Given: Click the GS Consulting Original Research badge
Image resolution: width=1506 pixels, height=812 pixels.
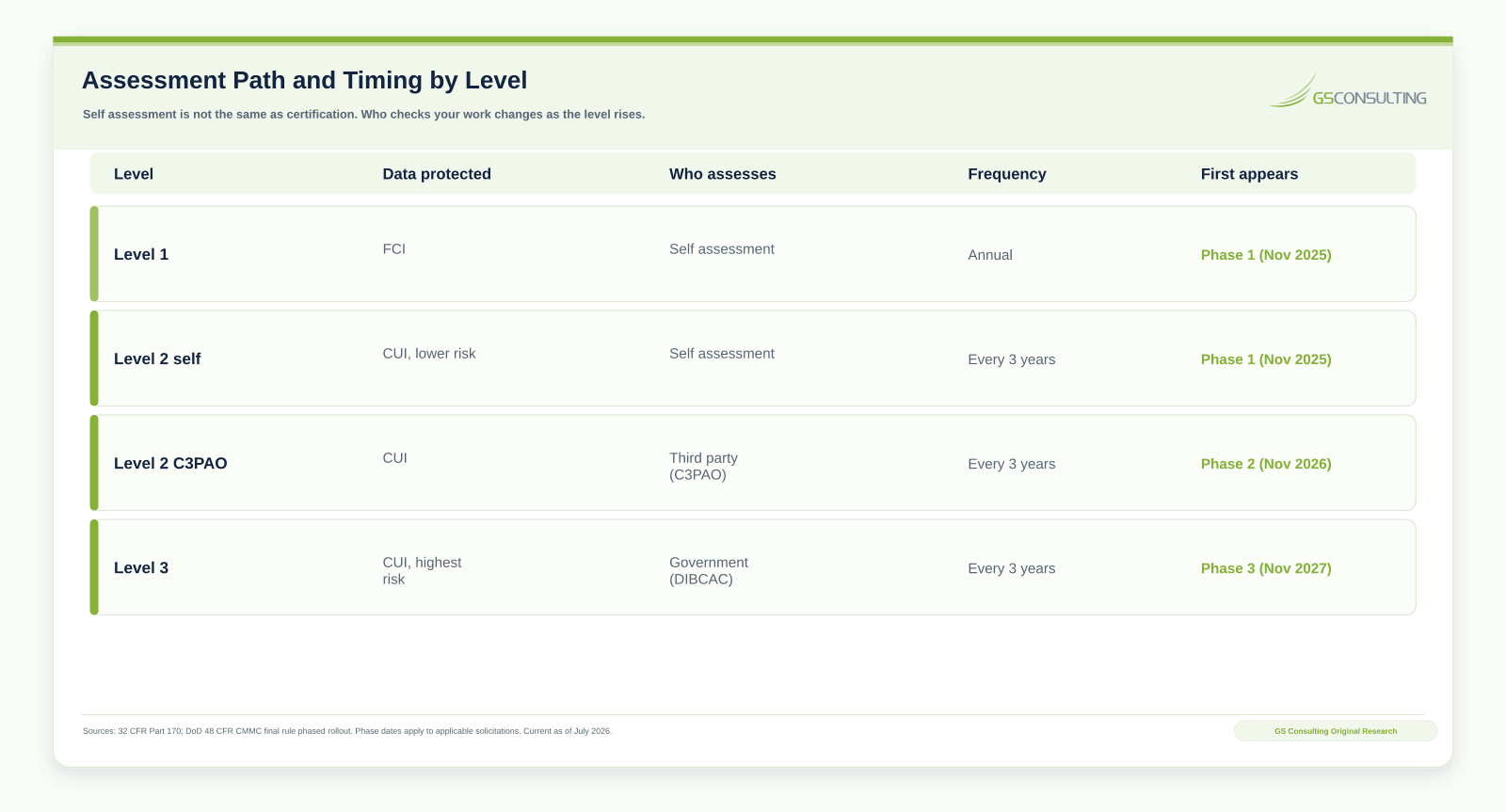Looking at the screenshot, I should coord(1336,731).
